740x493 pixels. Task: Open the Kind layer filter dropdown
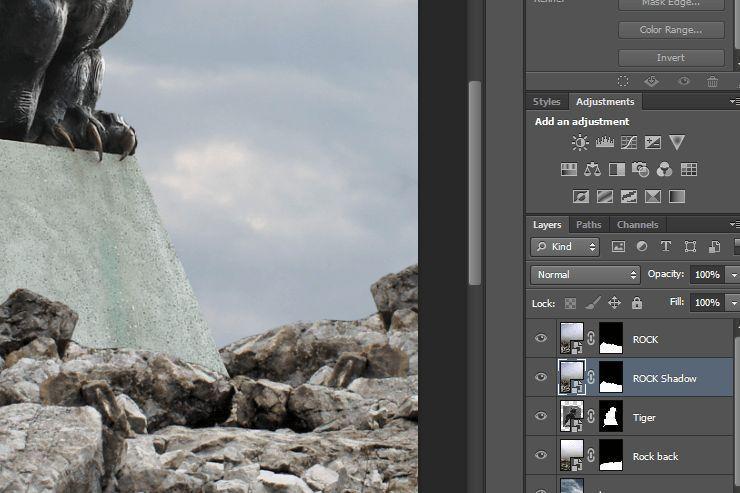tap(565, 246)
